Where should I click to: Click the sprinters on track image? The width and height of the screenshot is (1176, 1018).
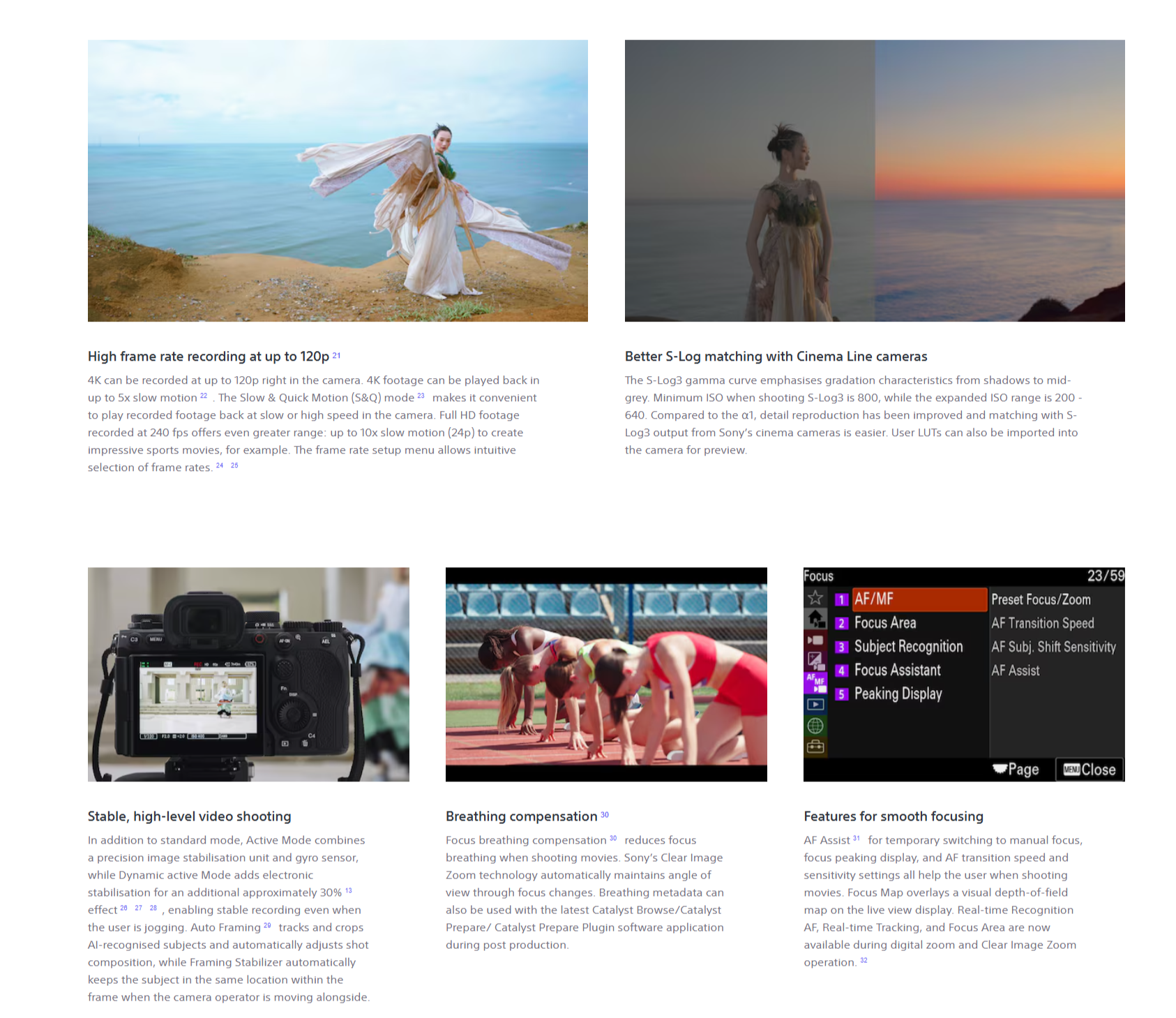pyautogui.click(x=606, y=674)
